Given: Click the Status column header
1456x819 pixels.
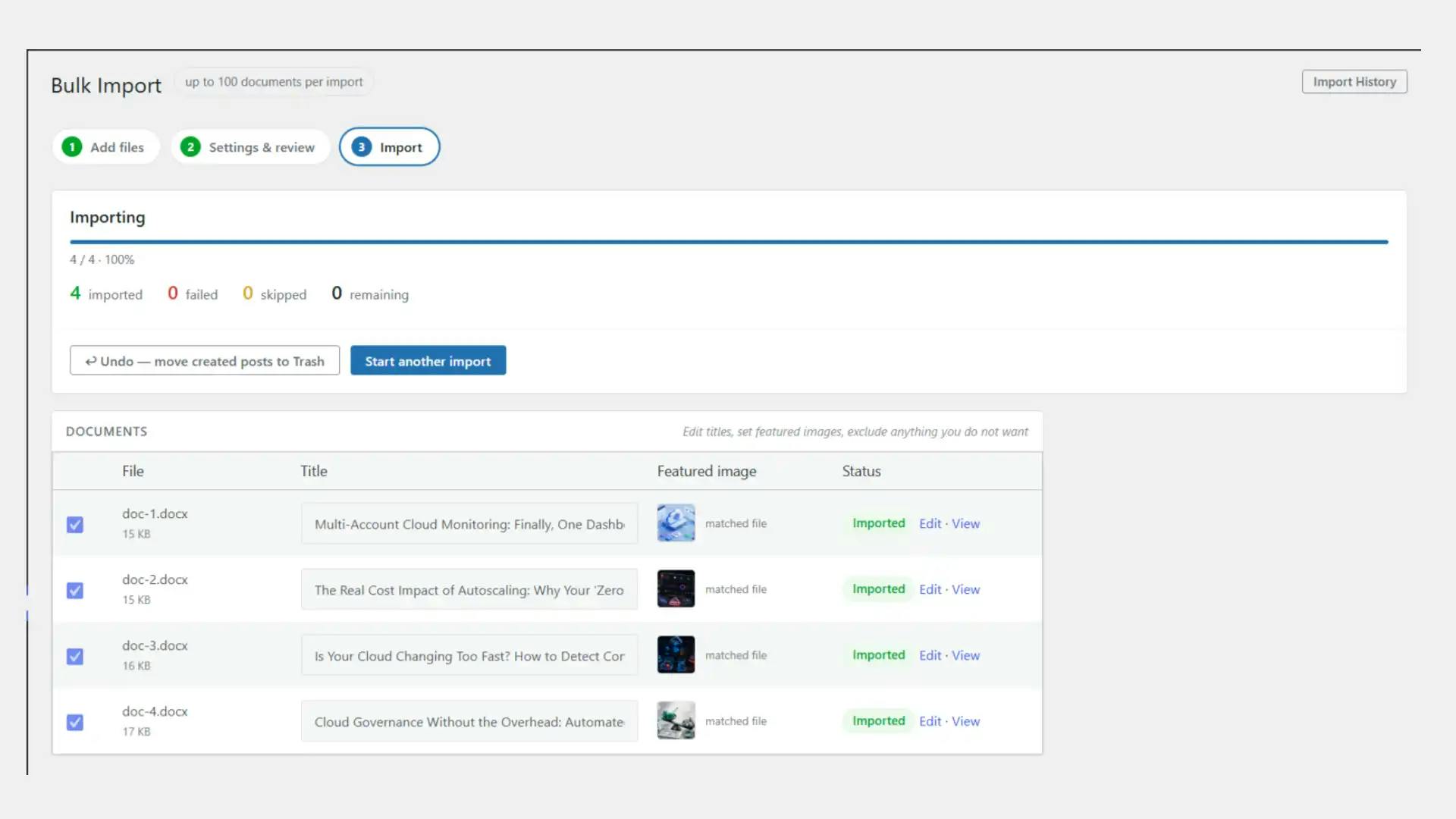Looking at the screenshot, I should [861, 471].
